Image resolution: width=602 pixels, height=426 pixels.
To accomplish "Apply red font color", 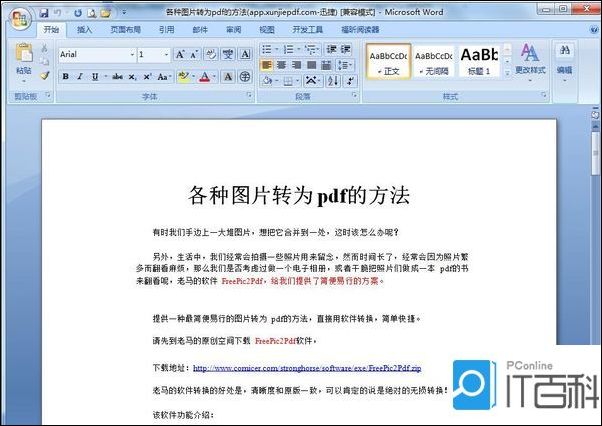I will coord(205,77).
